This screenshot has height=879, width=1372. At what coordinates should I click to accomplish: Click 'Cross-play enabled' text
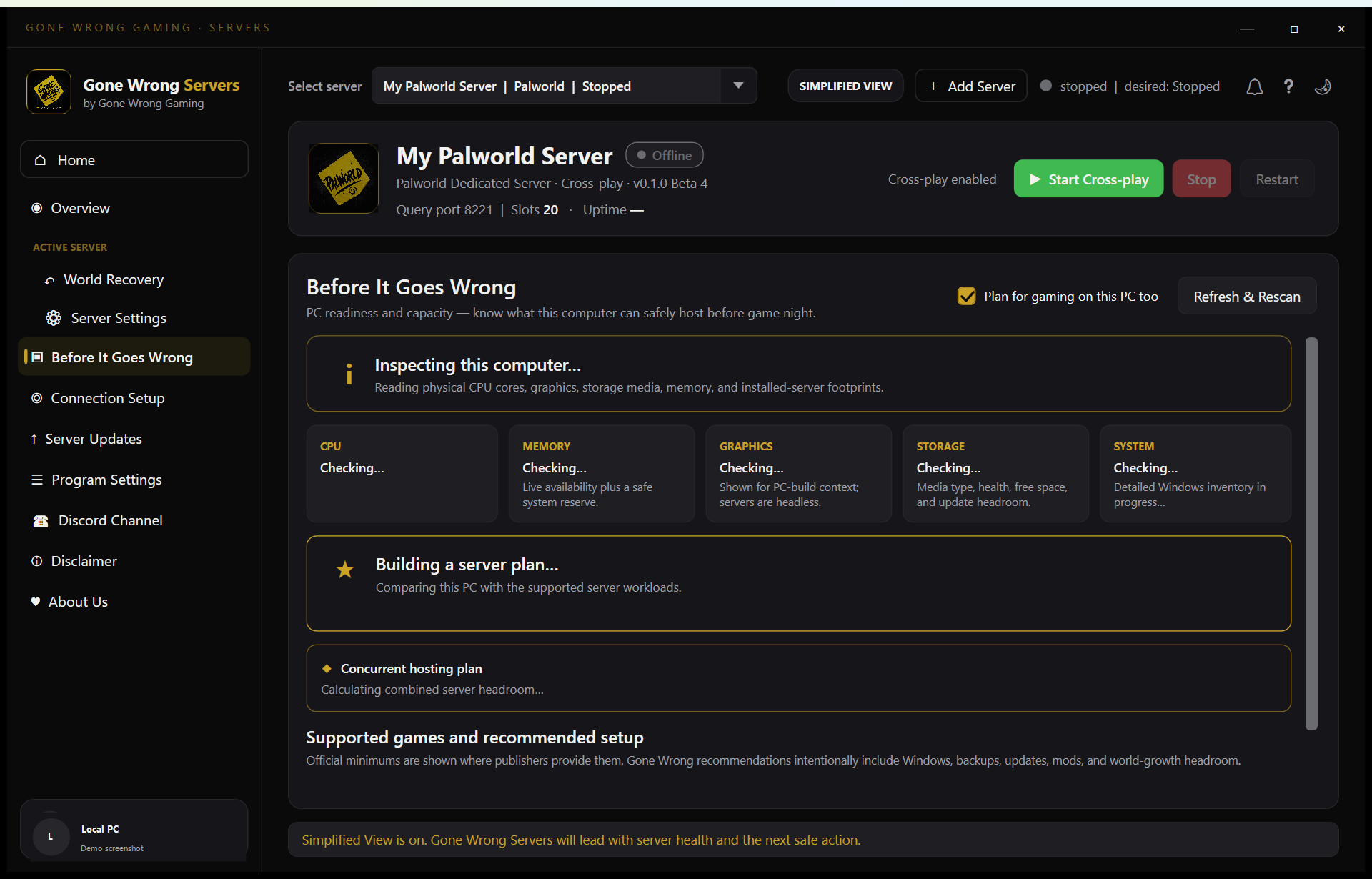(942, 179)
